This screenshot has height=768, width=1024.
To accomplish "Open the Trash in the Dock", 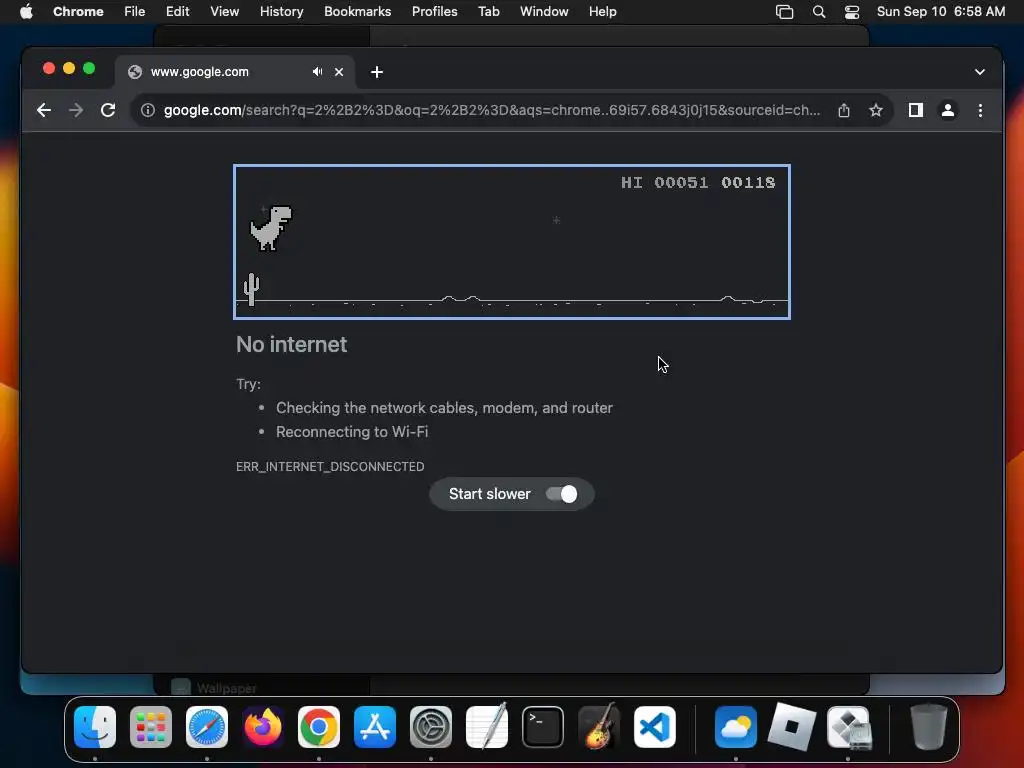I will click(x=929, y=727).
